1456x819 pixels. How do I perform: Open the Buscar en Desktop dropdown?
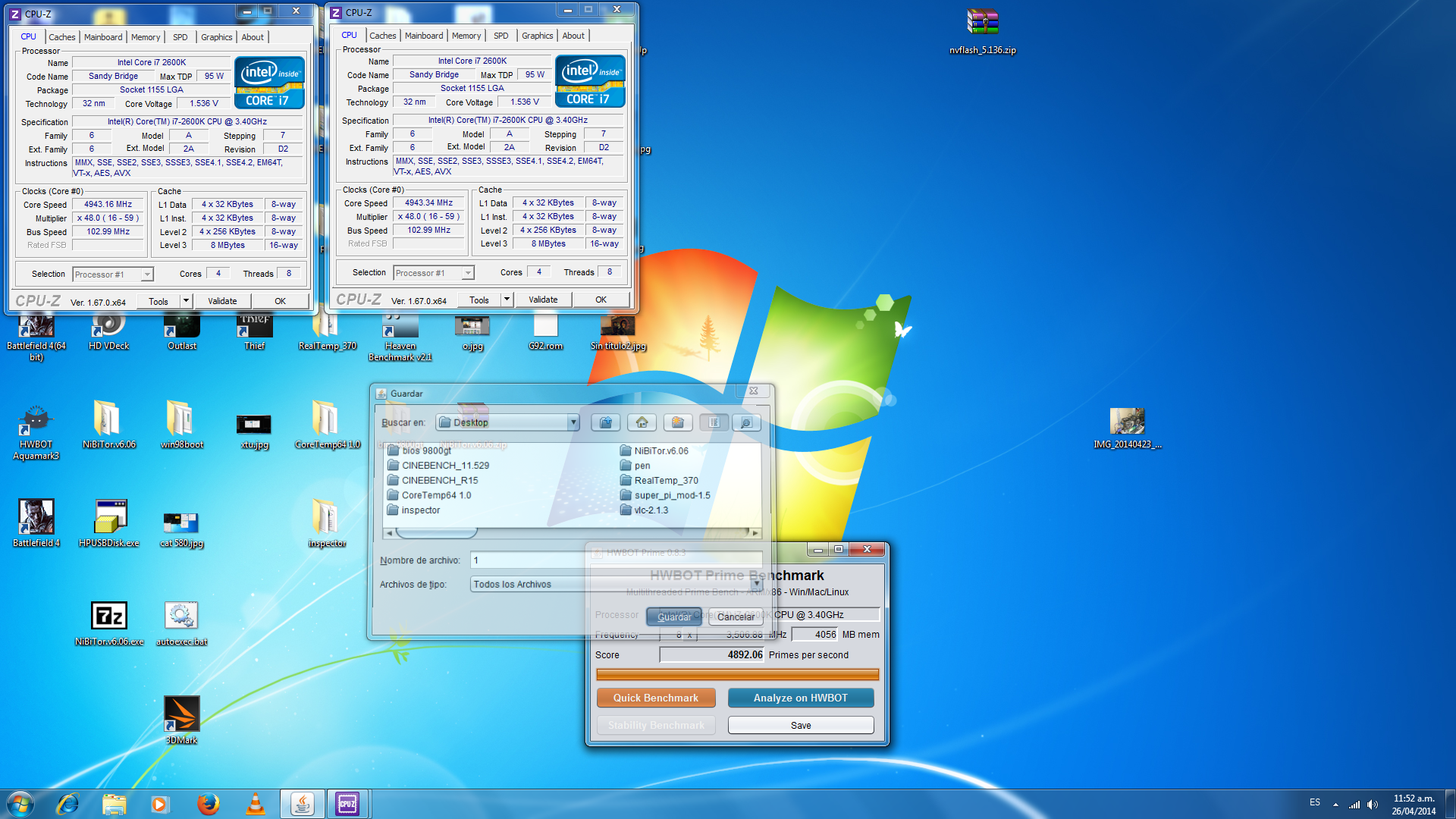(x=573, y=422)
